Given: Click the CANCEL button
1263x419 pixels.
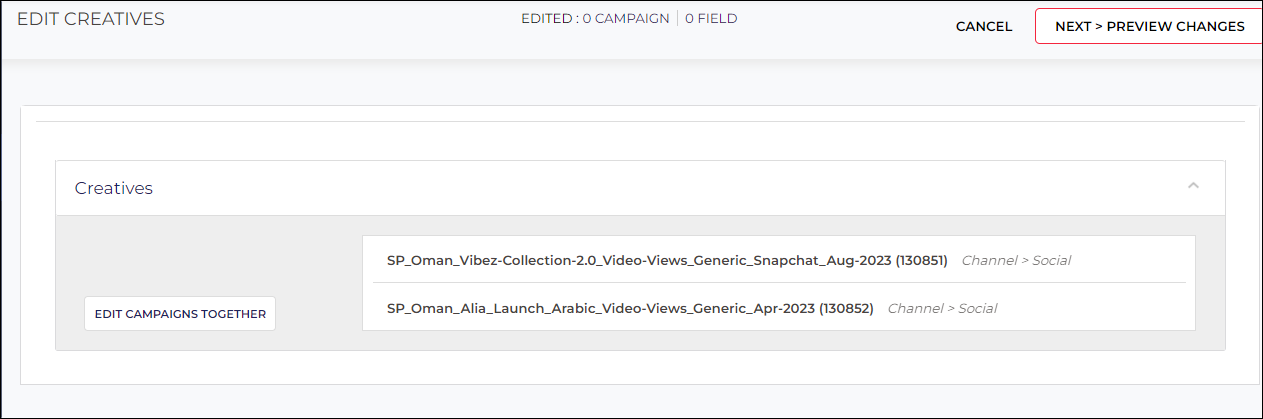Looking at the screenshot, I should [x=984, y=27].
